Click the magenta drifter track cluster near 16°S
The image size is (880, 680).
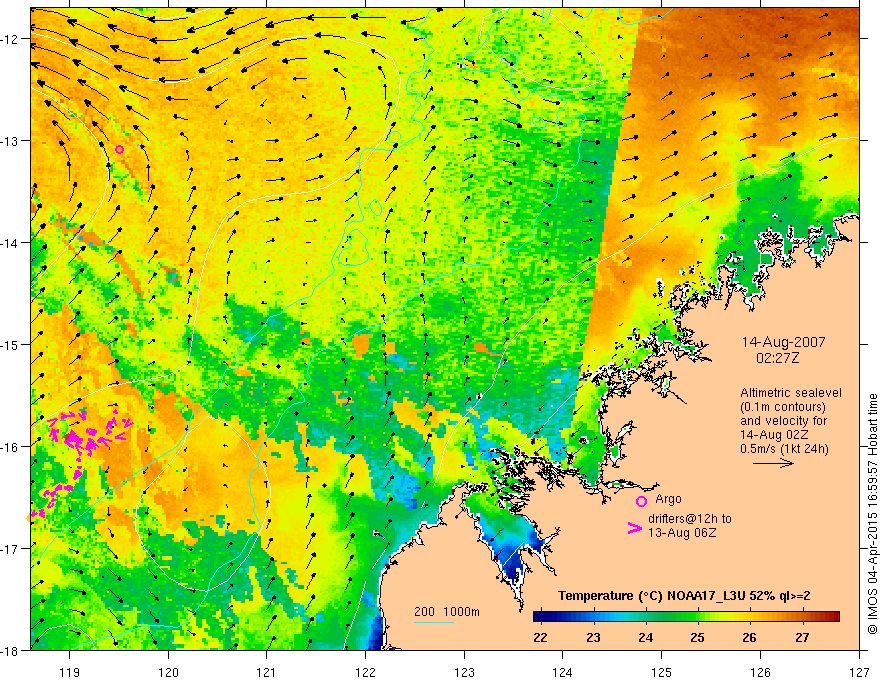pos(90,432)
